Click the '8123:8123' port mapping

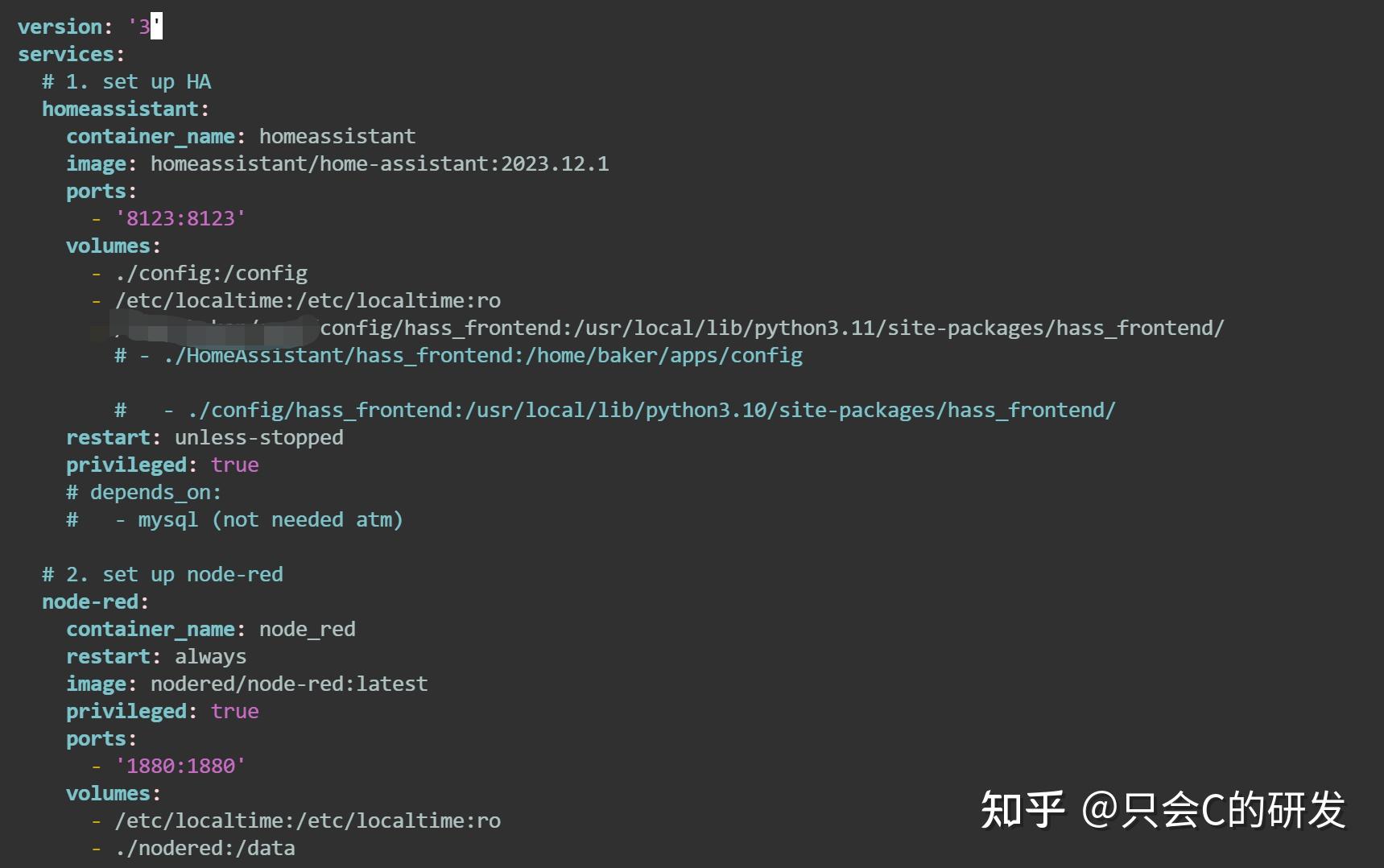[180, 218]
